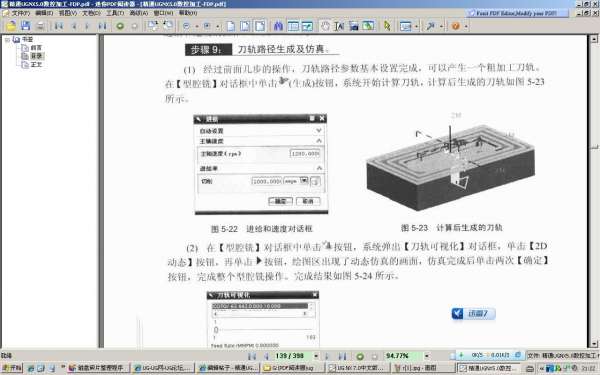Open the Tools menu
This screenshot has width=600, height=375.
115,13
